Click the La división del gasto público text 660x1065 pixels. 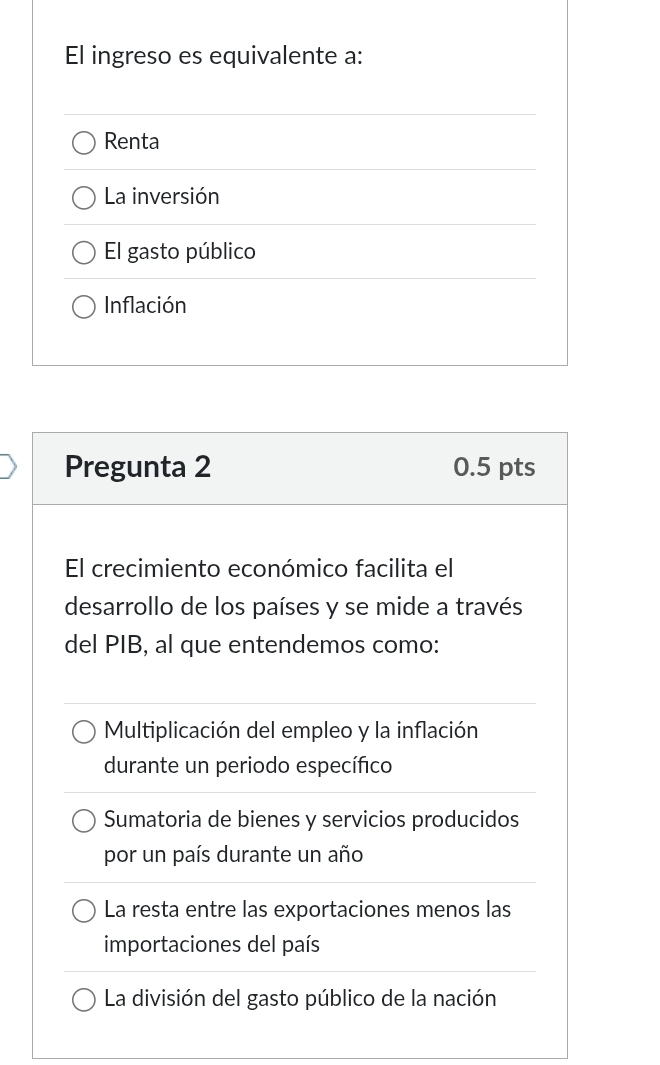click(x=300, y=999)
